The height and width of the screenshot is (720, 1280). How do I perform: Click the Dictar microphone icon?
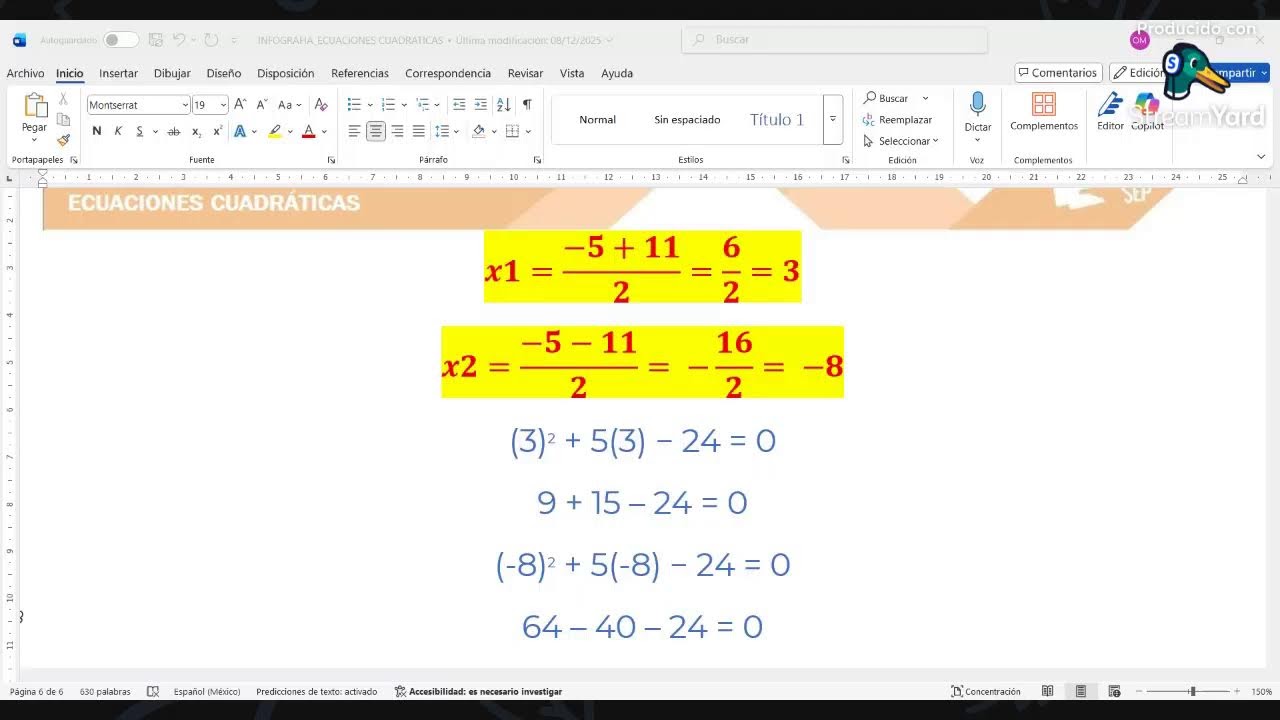977,105
